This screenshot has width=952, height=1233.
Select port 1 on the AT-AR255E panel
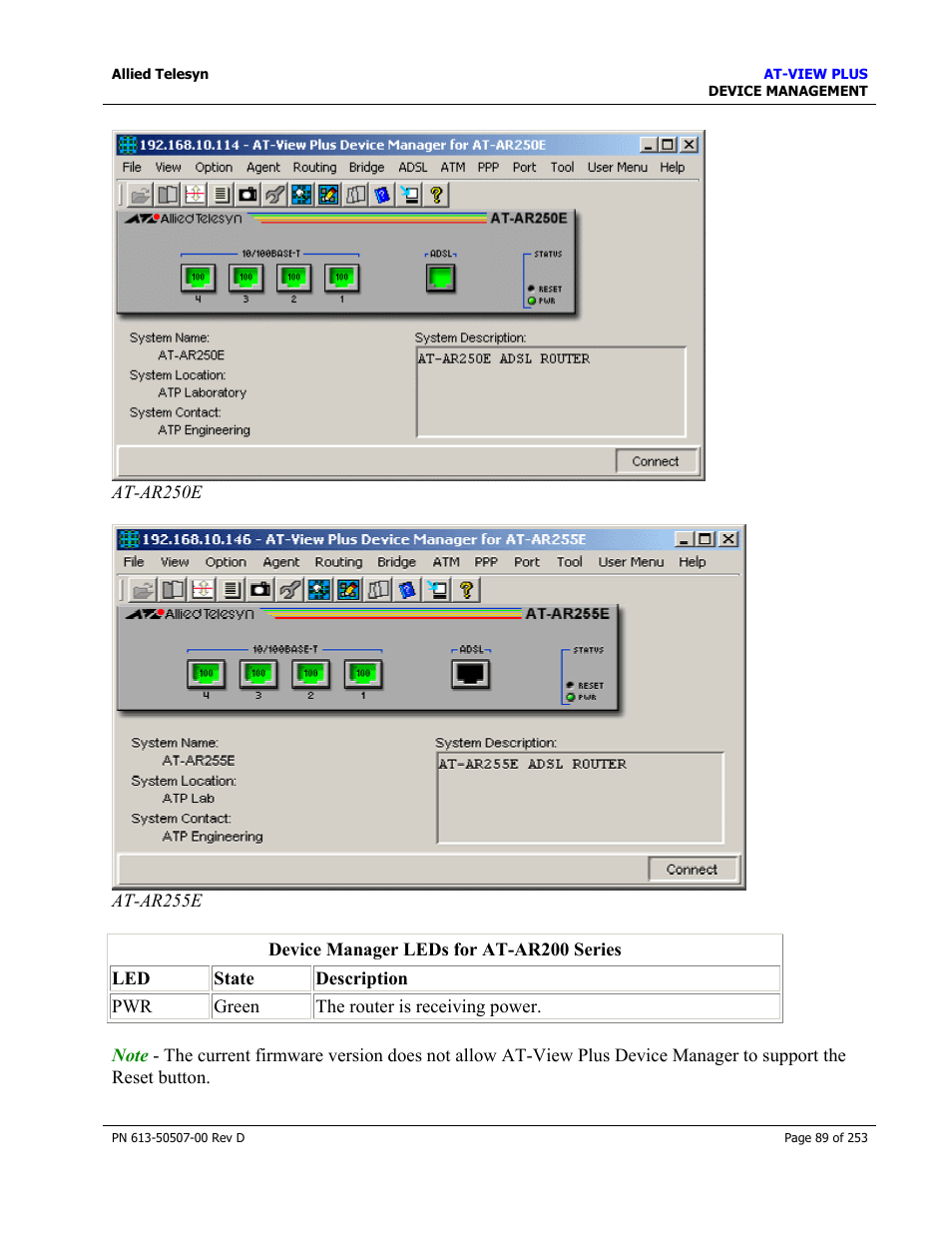[363, 674]
